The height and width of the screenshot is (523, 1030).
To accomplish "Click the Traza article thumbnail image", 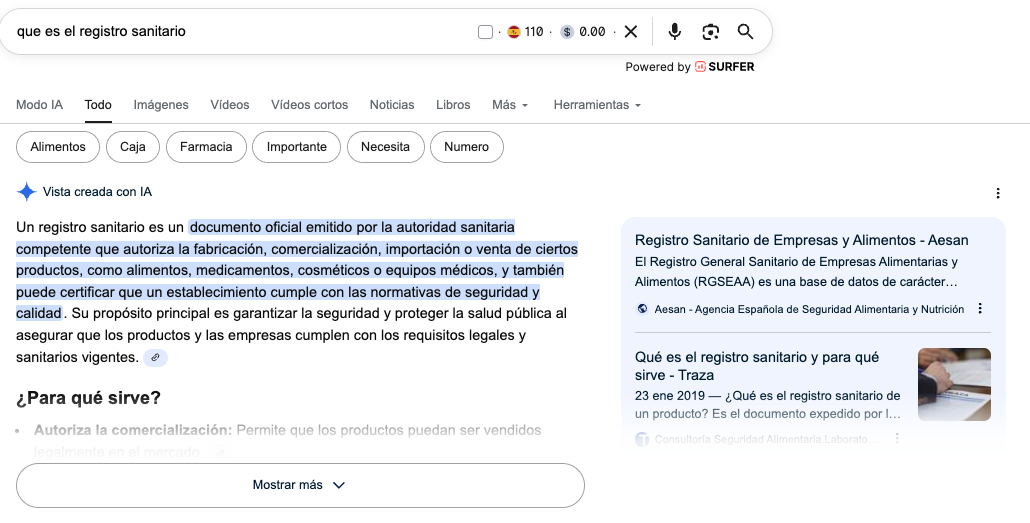I will 954,384.
